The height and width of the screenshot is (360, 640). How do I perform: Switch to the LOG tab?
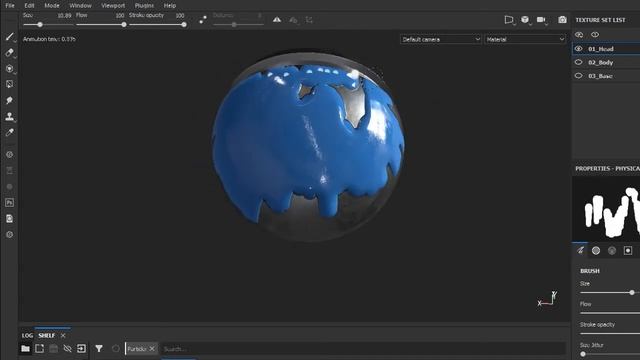pyautogui.click(x=27, y=336)
